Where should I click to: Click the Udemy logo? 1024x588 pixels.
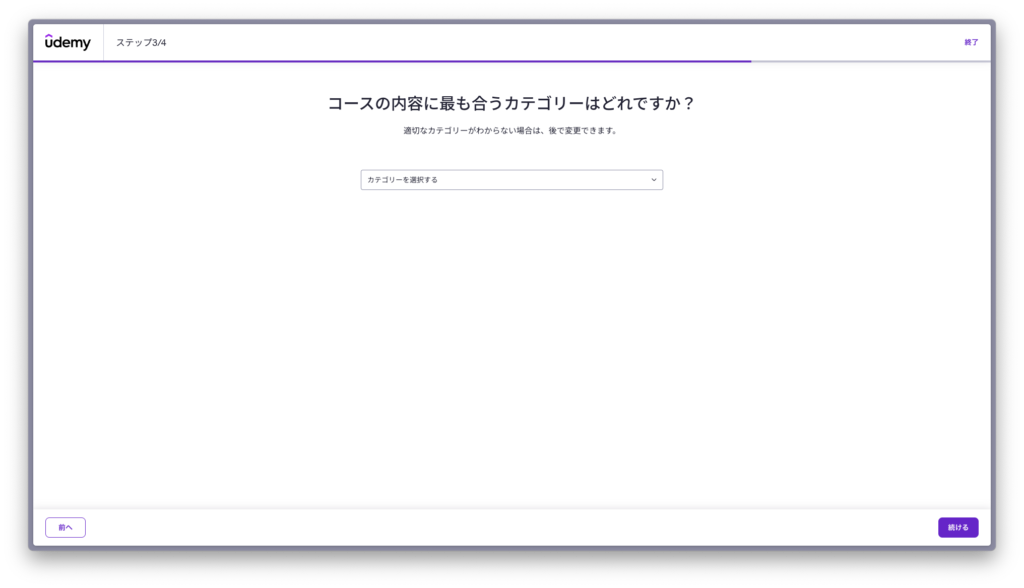tap(67, 42)
